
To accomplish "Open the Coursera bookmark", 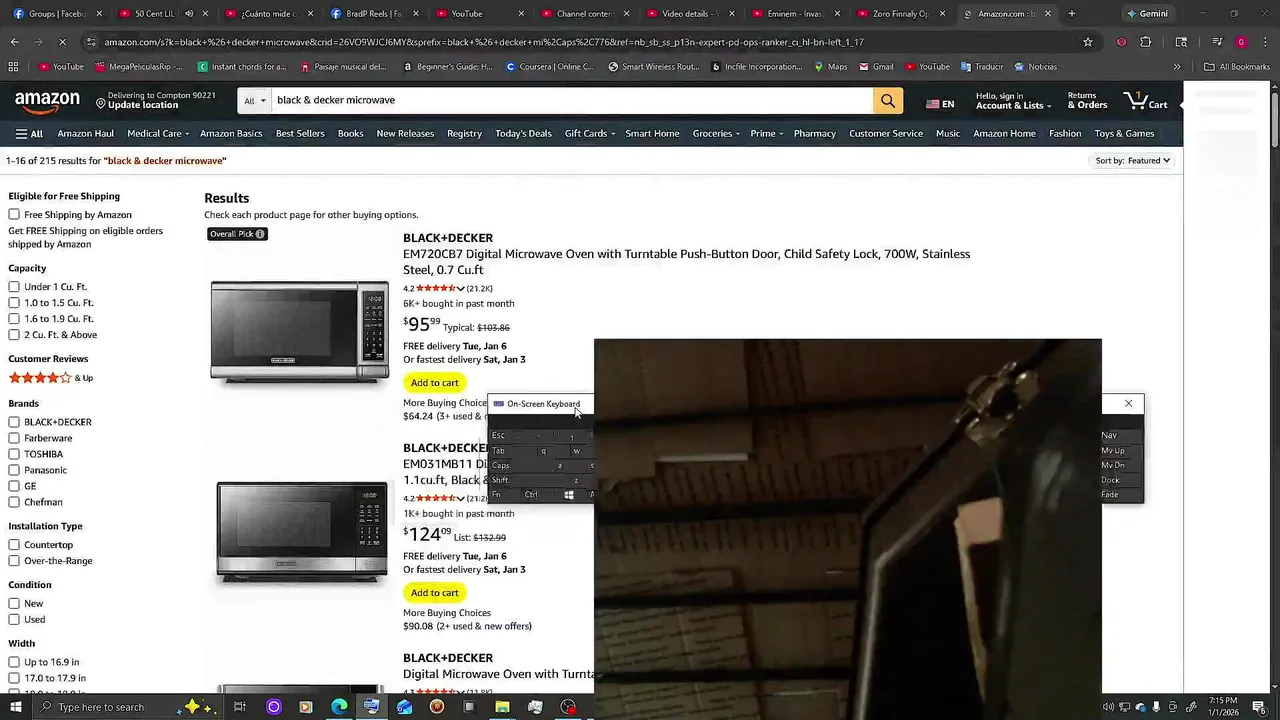I will (549, 67).
